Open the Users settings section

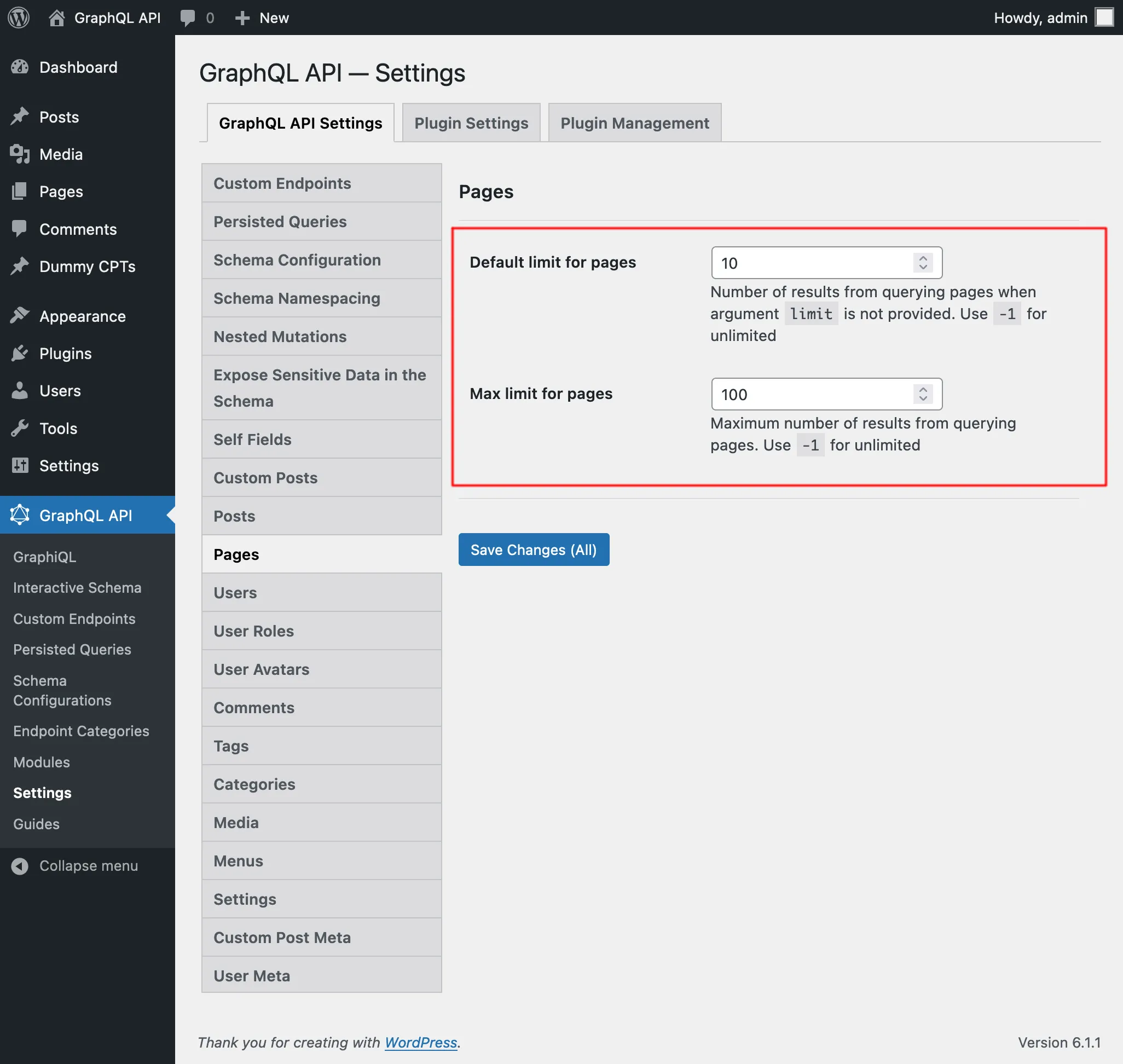coord(322,593)
